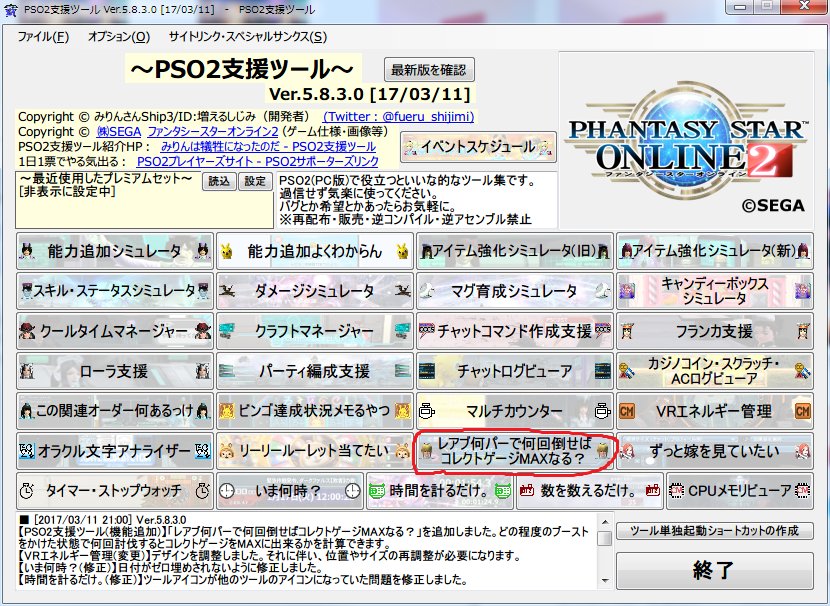Launch キャンディーボックスシミュレータ tool
830x606 pixels.
(715, 291)
